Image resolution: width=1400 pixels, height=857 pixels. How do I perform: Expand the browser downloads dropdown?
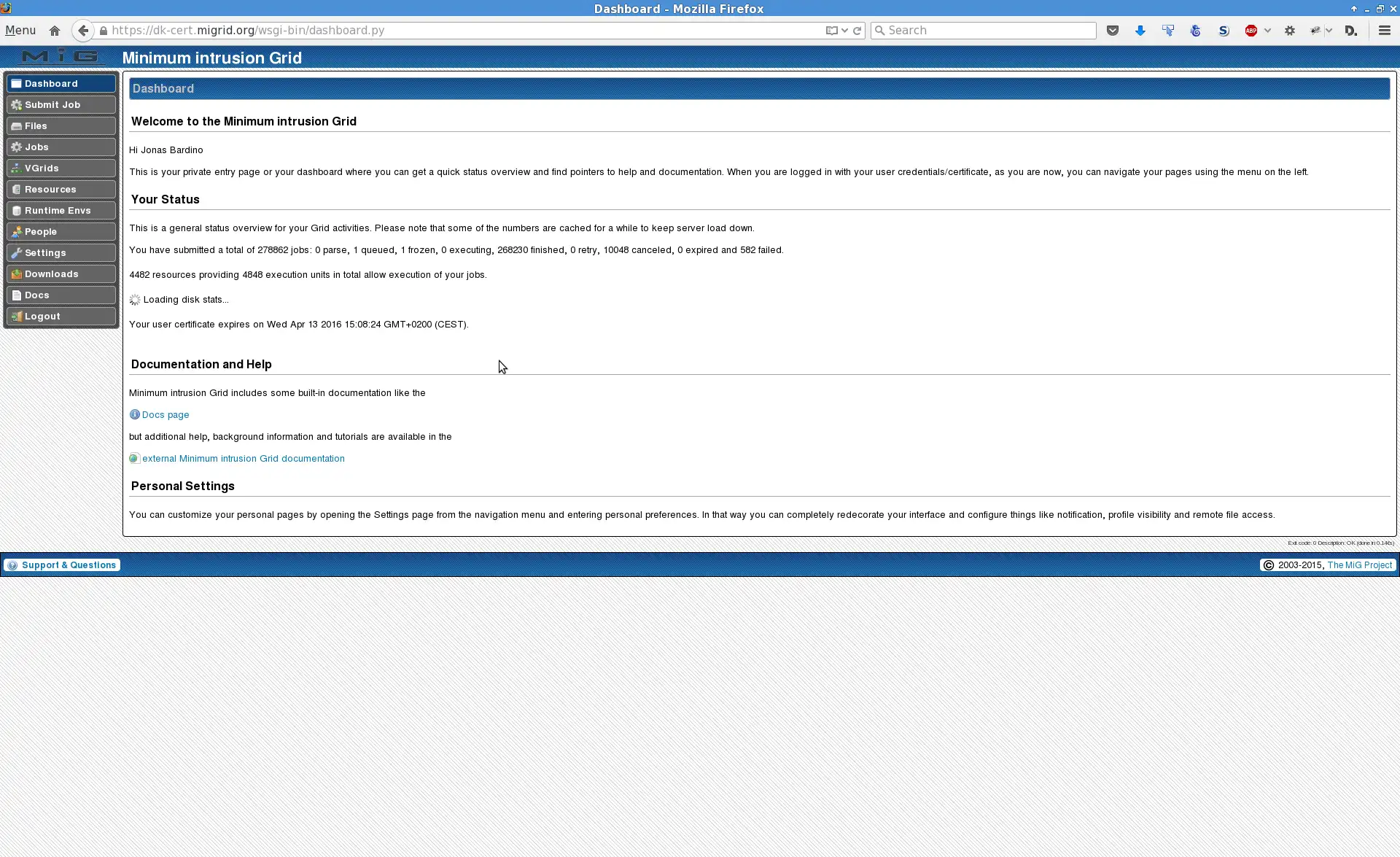point(1140,30)
